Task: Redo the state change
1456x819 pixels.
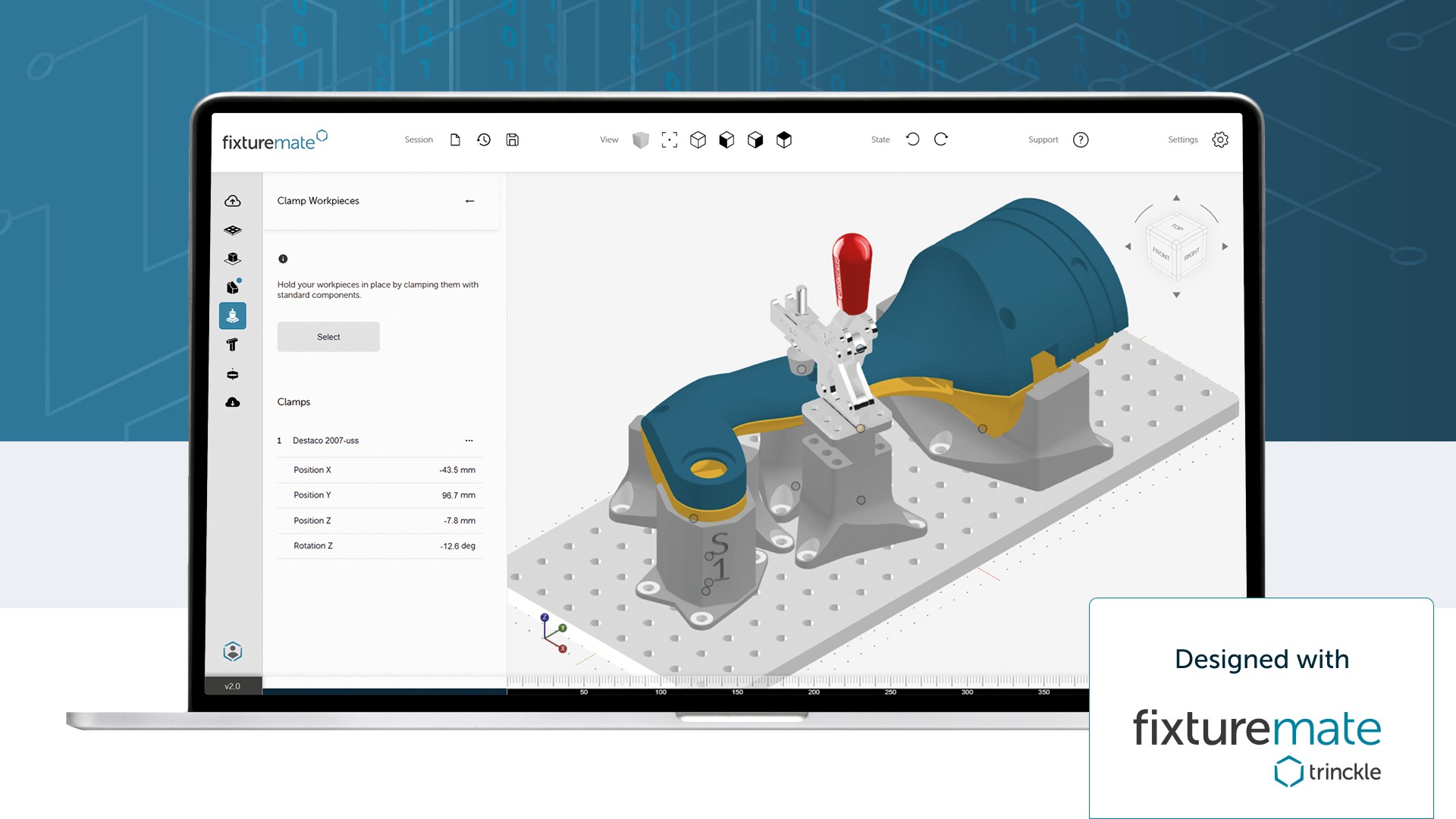Action: pyautogui.click(x=941, y=140)
